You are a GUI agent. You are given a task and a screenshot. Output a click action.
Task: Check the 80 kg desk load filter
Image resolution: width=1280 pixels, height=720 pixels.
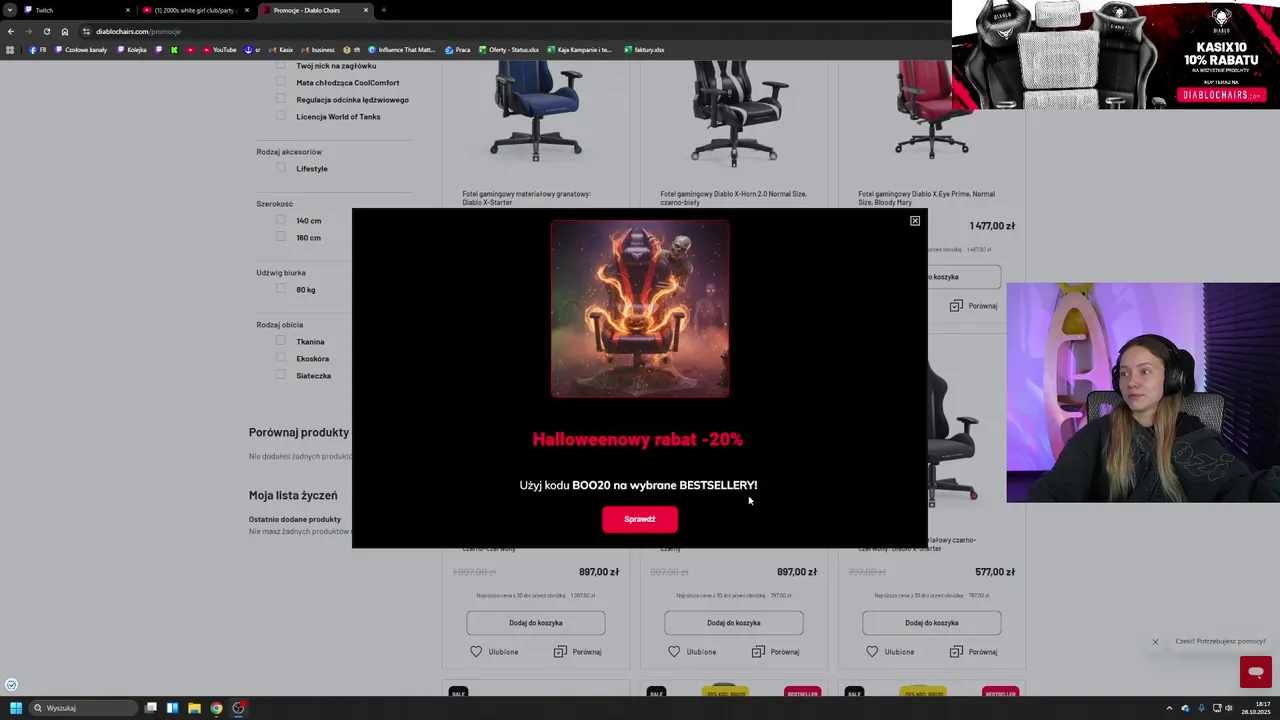point(281,289)
